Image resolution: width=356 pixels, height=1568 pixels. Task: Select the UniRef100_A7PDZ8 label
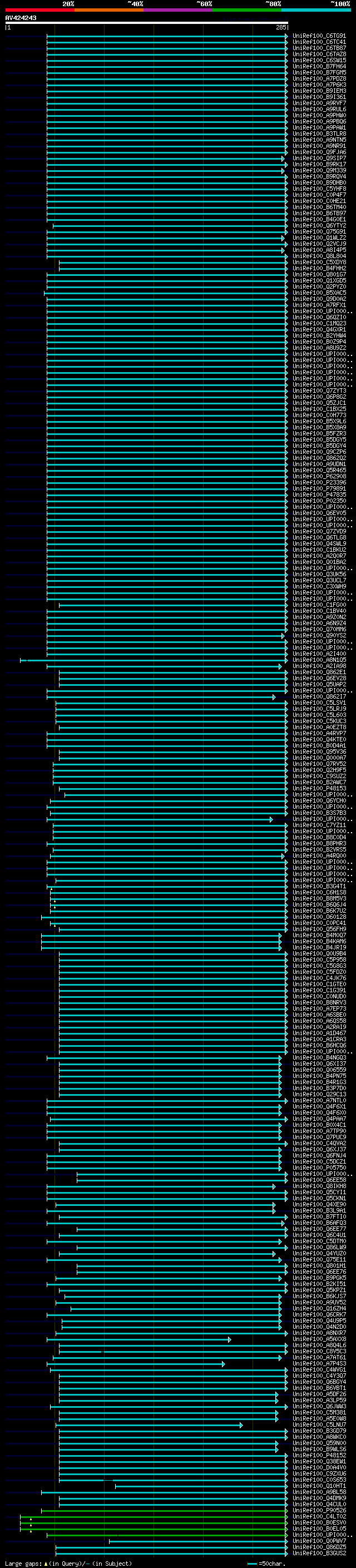point(319,78)
